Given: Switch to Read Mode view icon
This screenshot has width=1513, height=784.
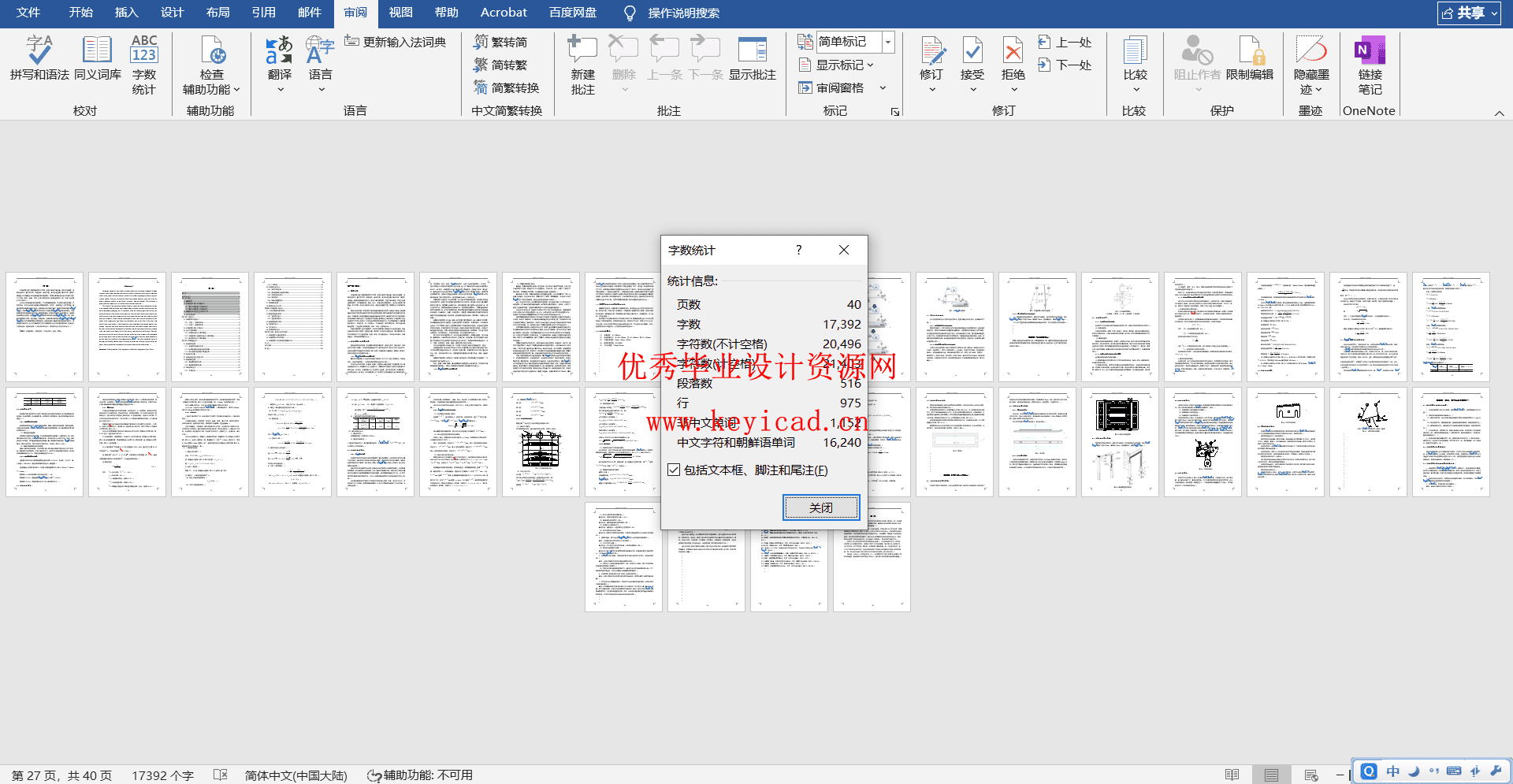Looking at the screenshot, I should (1232, 775).
